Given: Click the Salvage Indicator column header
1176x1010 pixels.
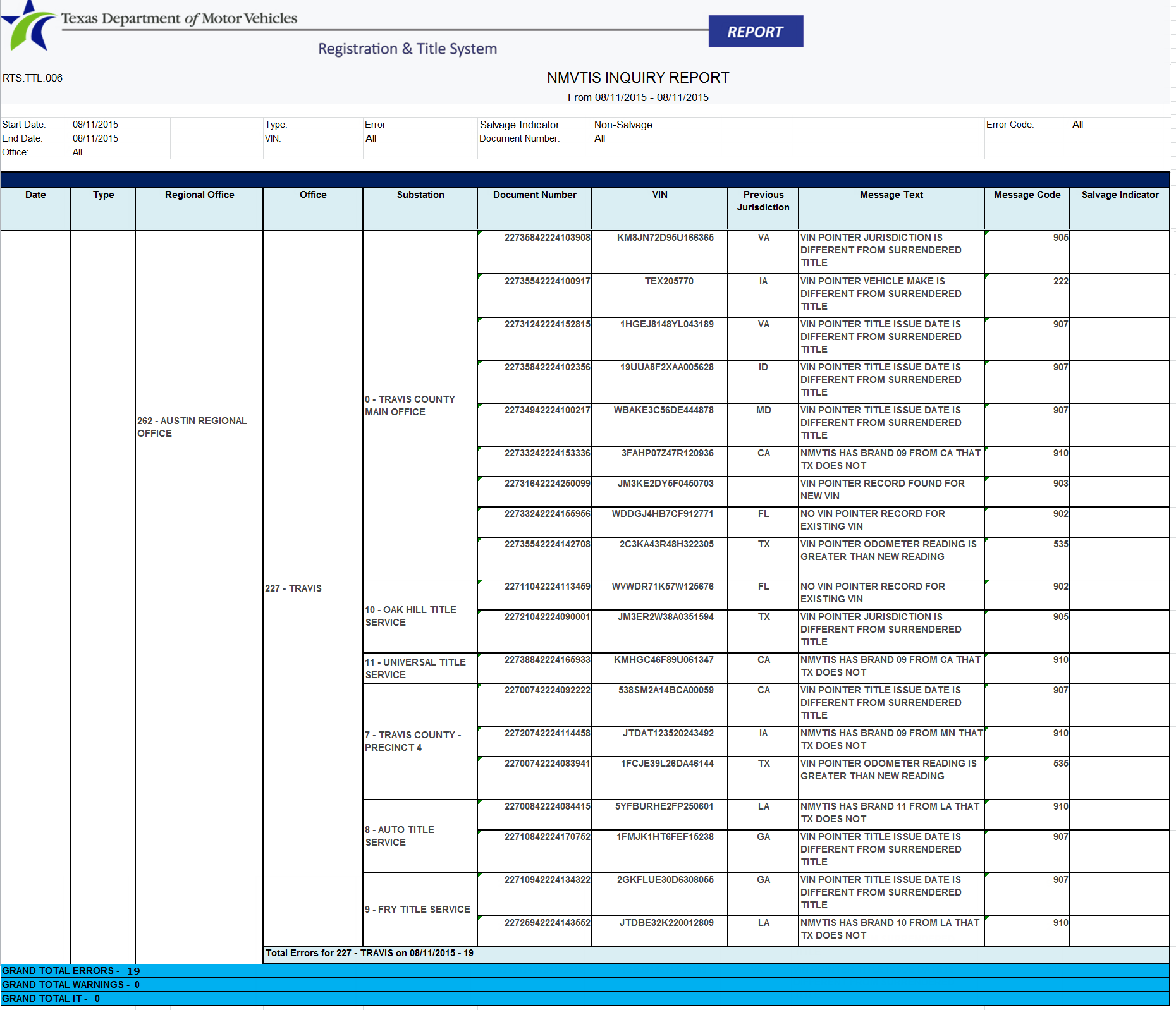Looking at the screenshot, I should pos(1119,195).
